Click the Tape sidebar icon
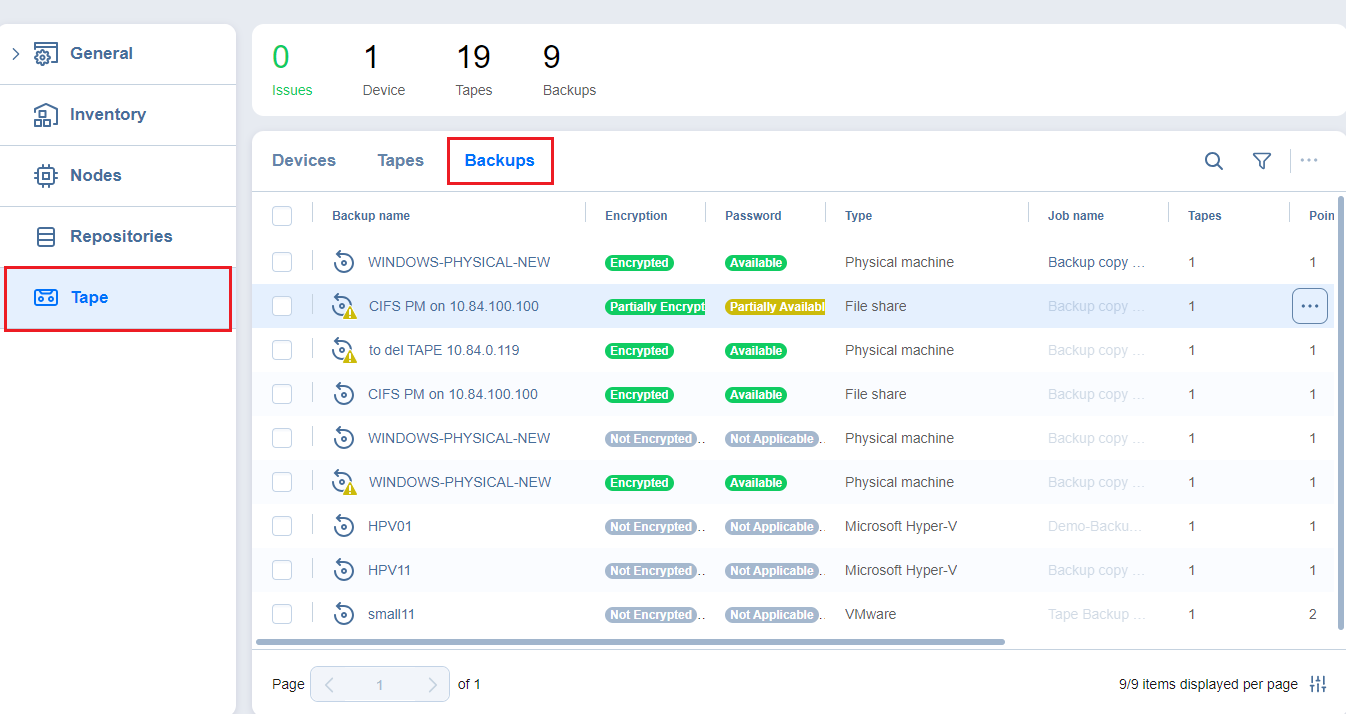 [46, 297]
